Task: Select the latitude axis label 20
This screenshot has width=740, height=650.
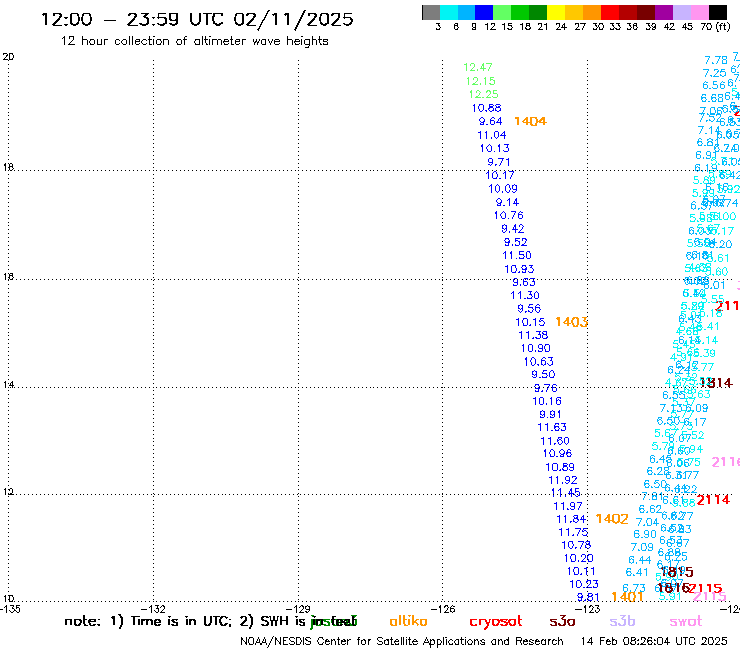Action: pyautogui.click(x=8, y=57)
